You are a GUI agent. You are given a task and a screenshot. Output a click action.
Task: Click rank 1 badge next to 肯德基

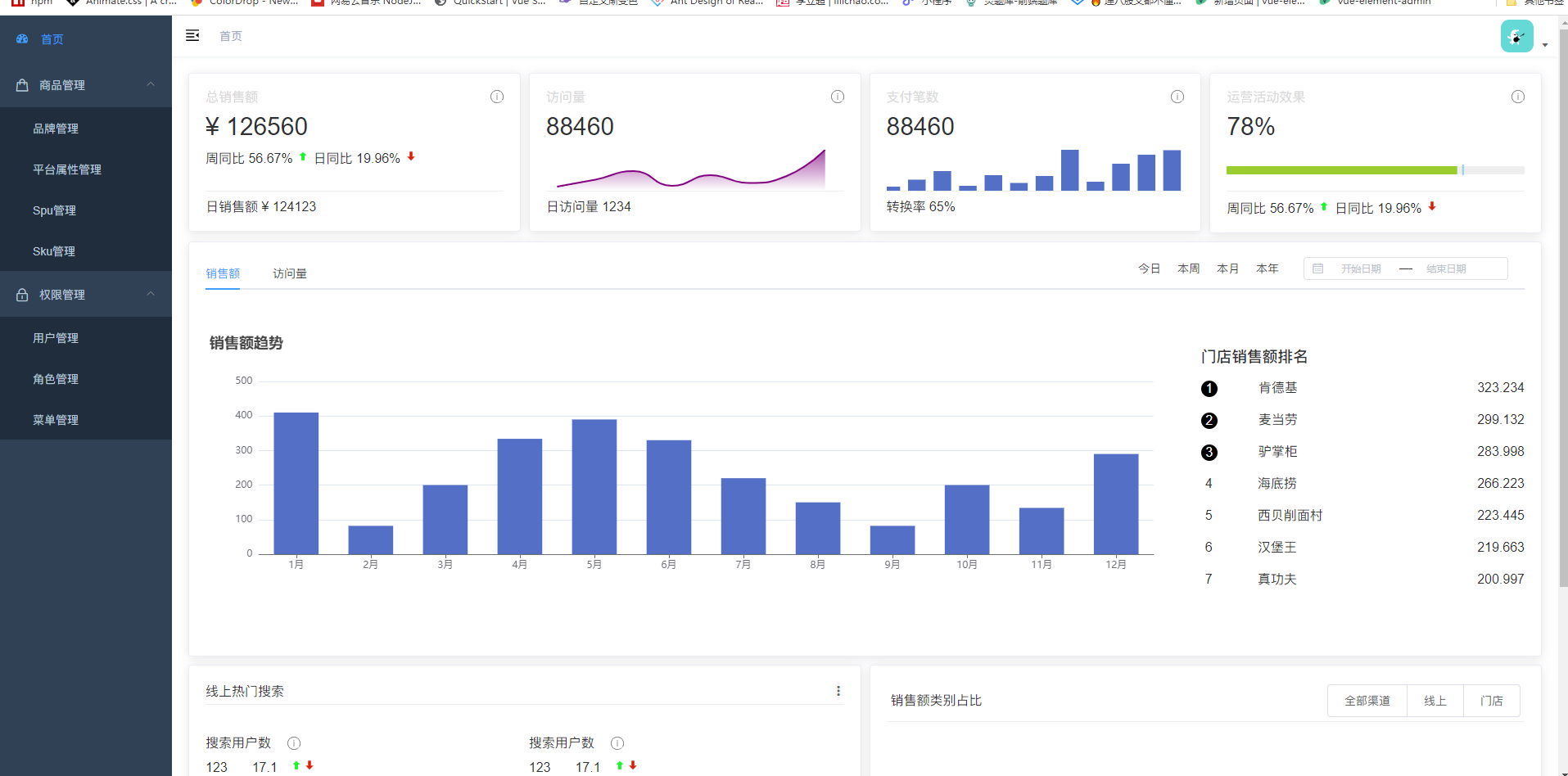(x=1209, y=389)
